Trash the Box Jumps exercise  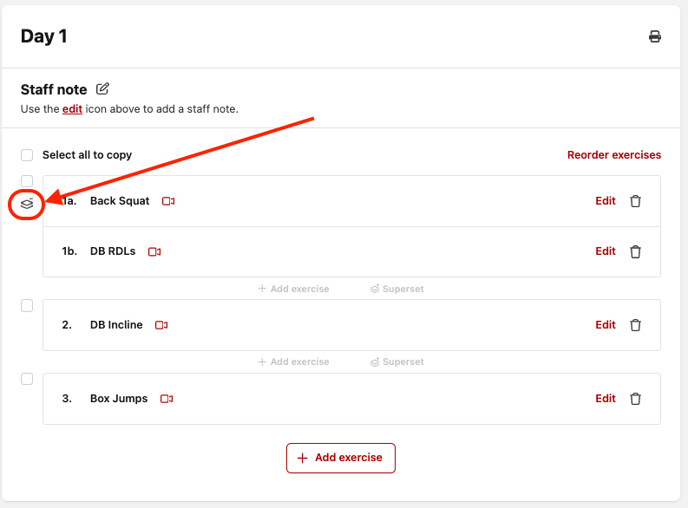635,399
